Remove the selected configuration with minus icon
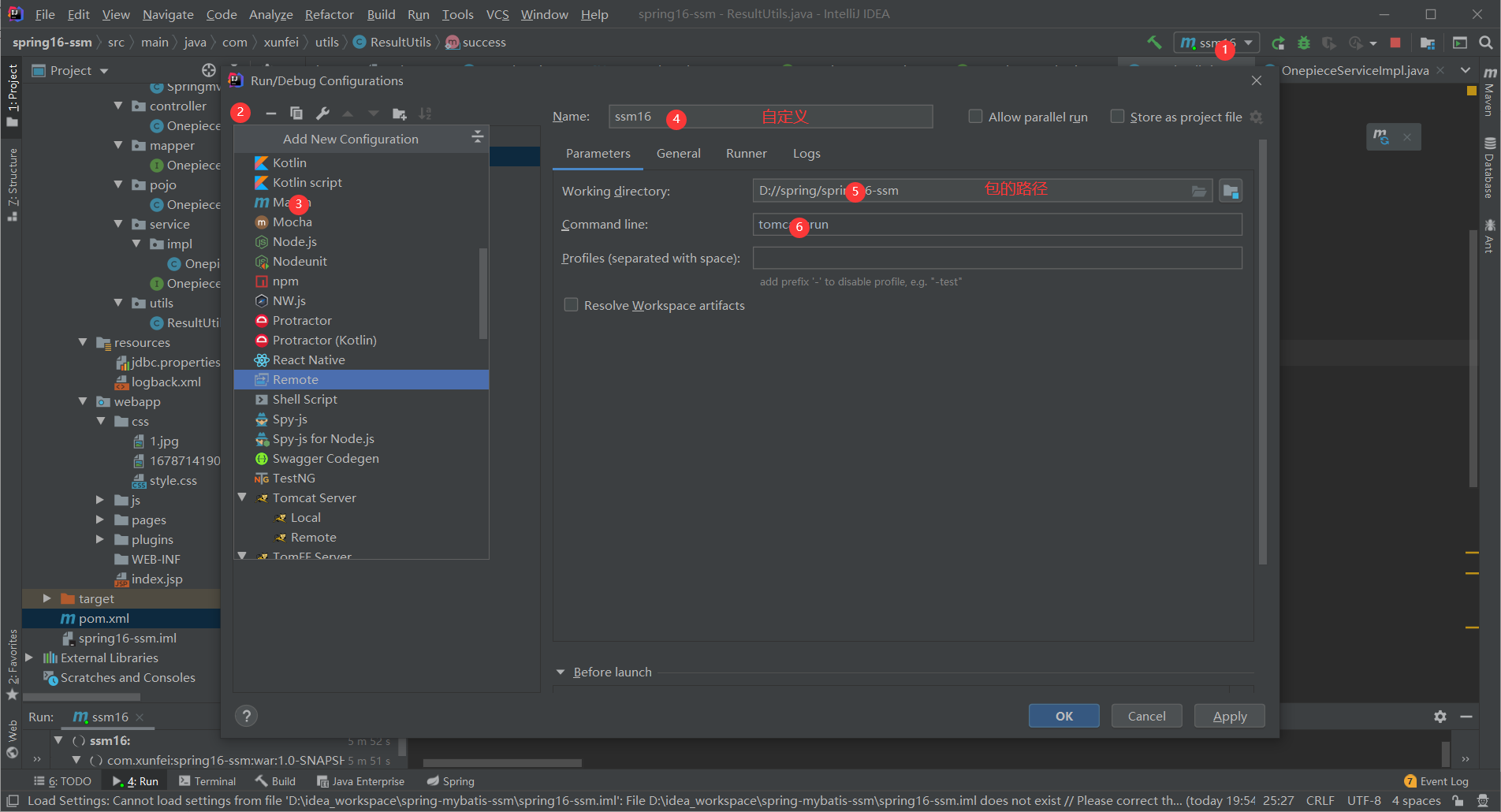1501x812 pixels. click(x=271, y=114)
